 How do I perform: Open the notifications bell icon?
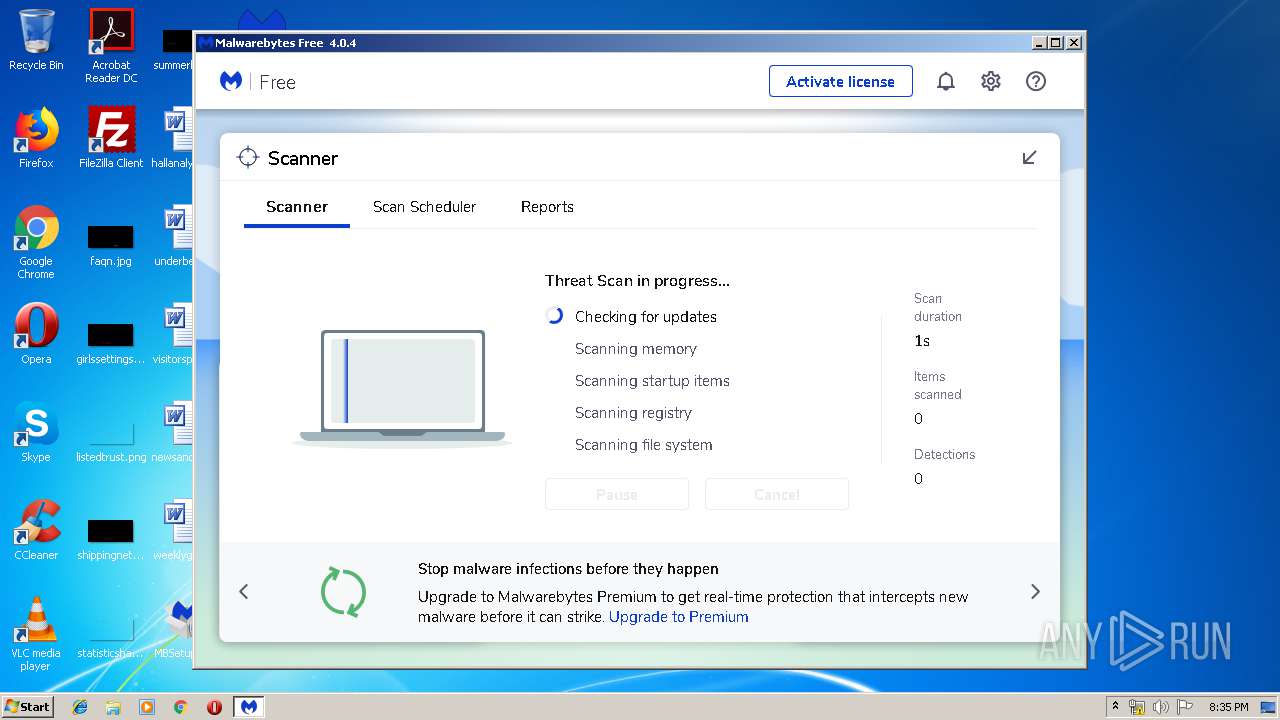tap(946, 82)
